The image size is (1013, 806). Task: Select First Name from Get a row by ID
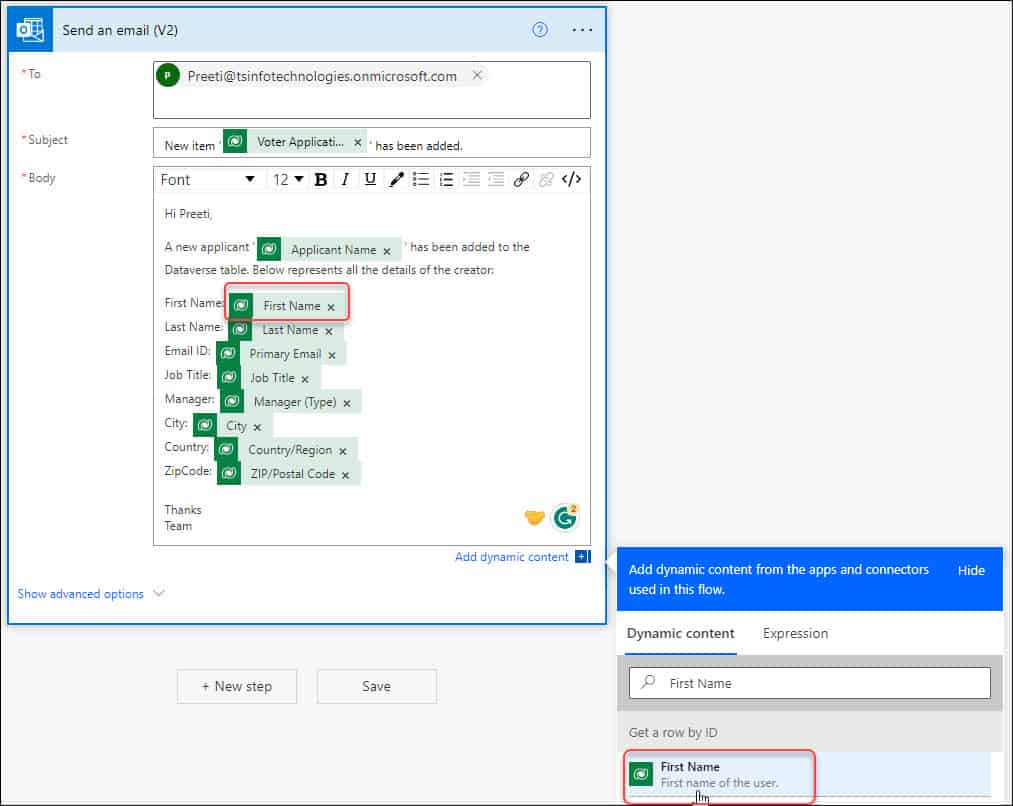coord(809,774)
